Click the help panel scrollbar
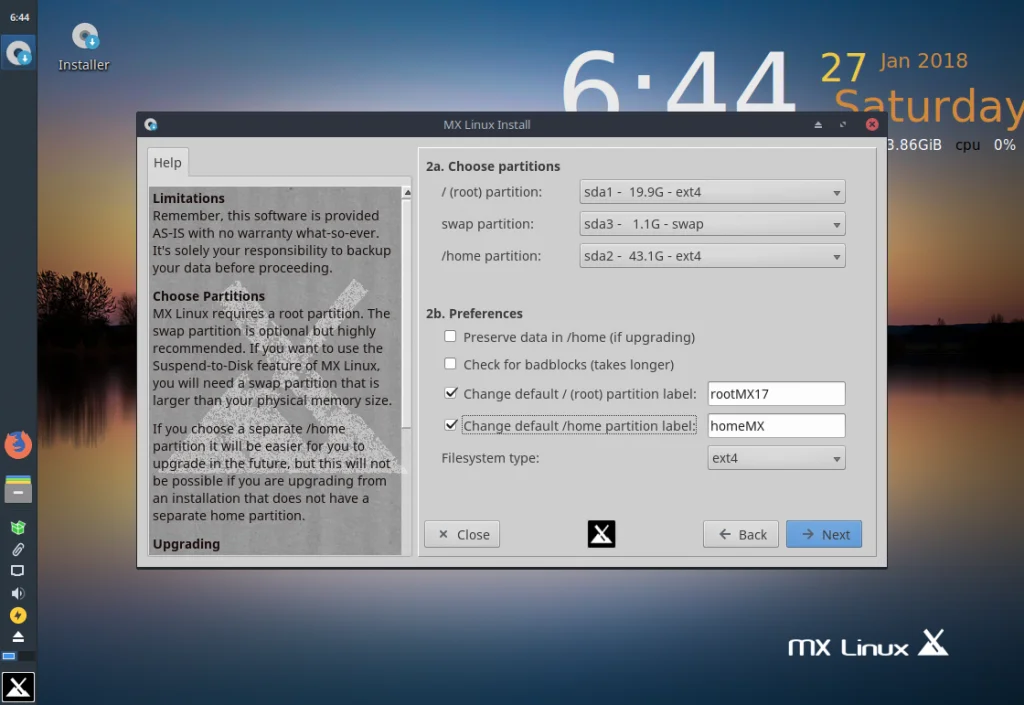The width and height of the screenshot is (1024, 705). tap(407, 313)
